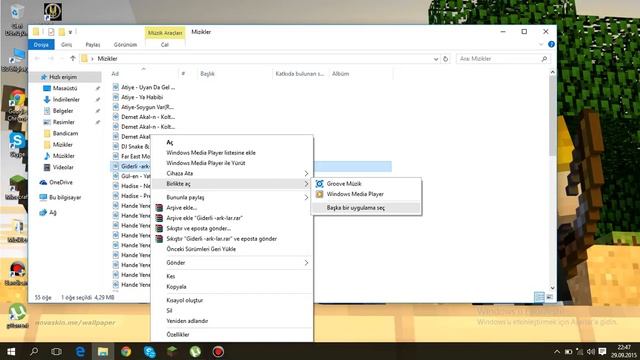Screen dimensions: 640x360
Task: Open Videolar in the navigation pane
Action: 63,167
